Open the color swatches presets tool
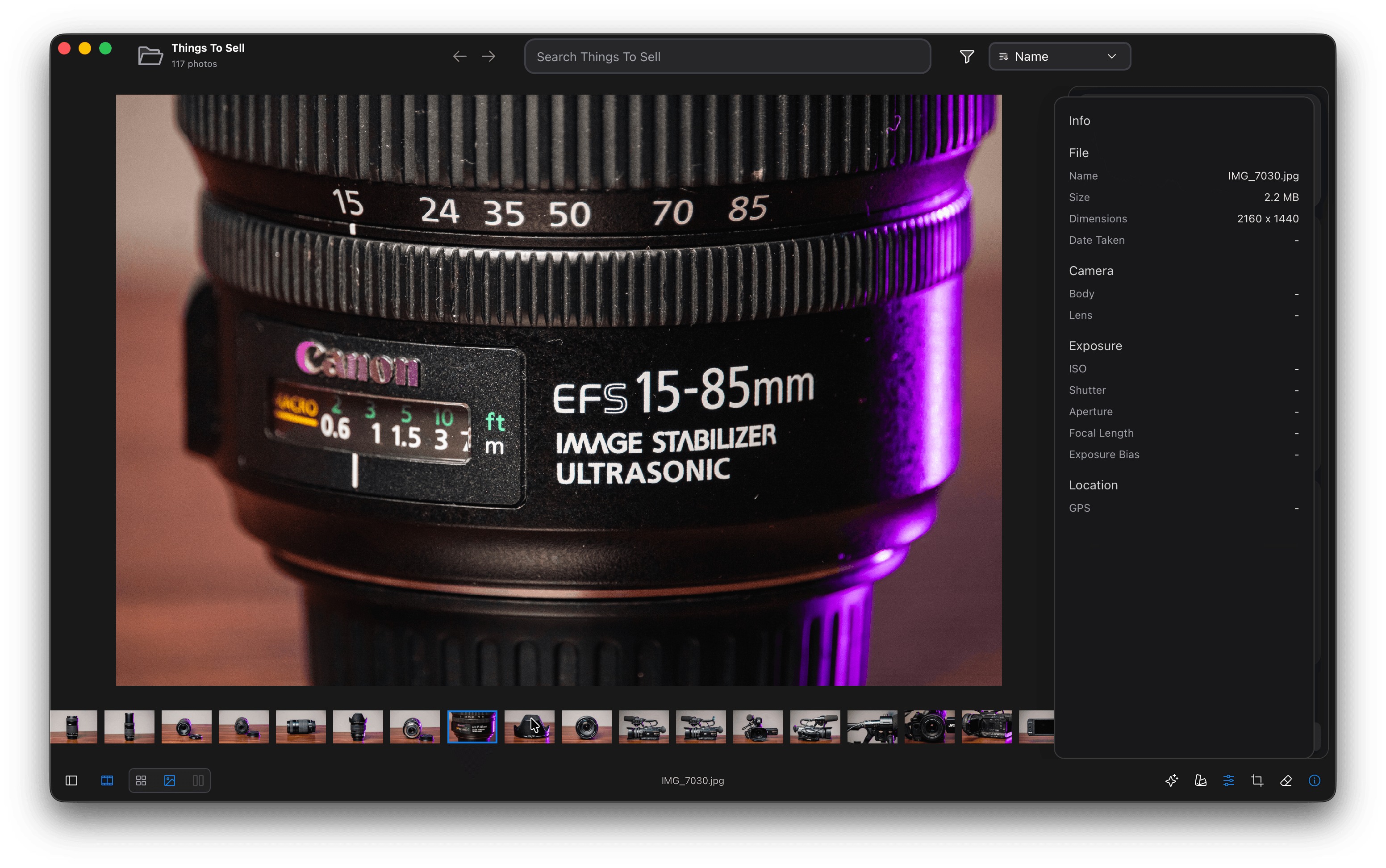Screen dimensions: 1386x868 tap(1201, 781)
